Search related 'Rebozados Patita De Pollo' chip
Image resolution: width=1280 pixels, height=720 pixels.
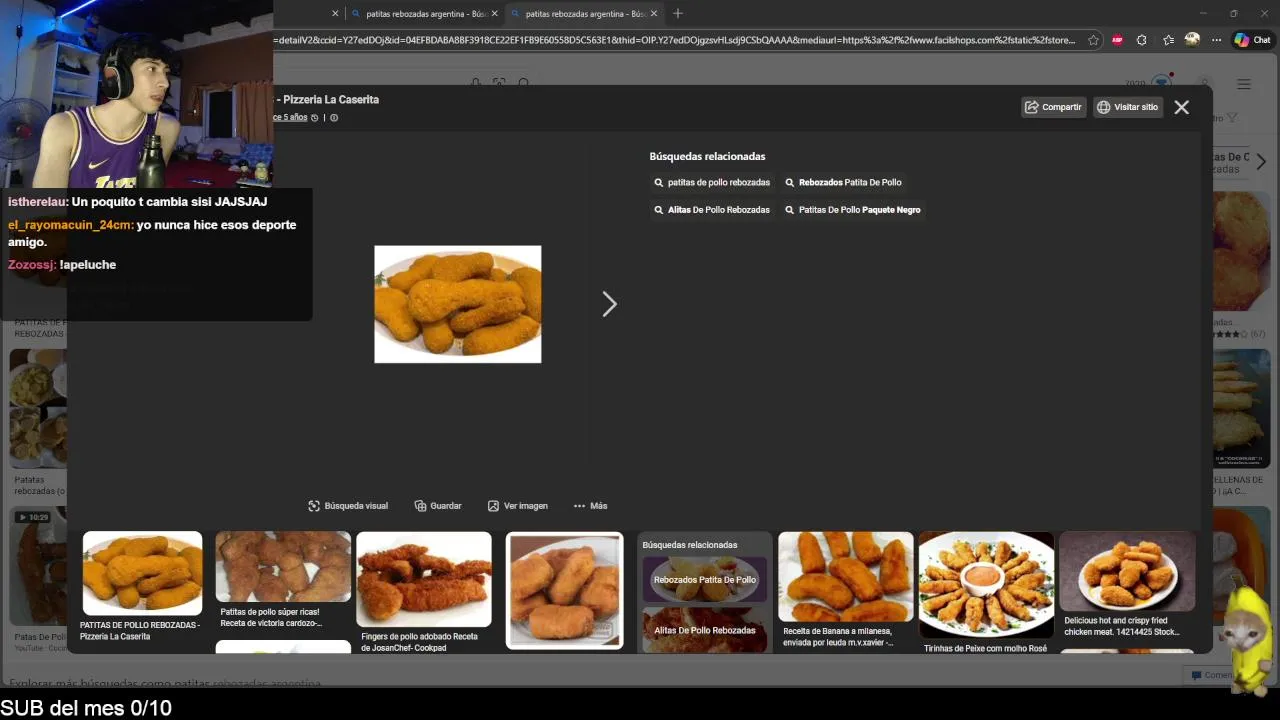click(x=843, y=183)
